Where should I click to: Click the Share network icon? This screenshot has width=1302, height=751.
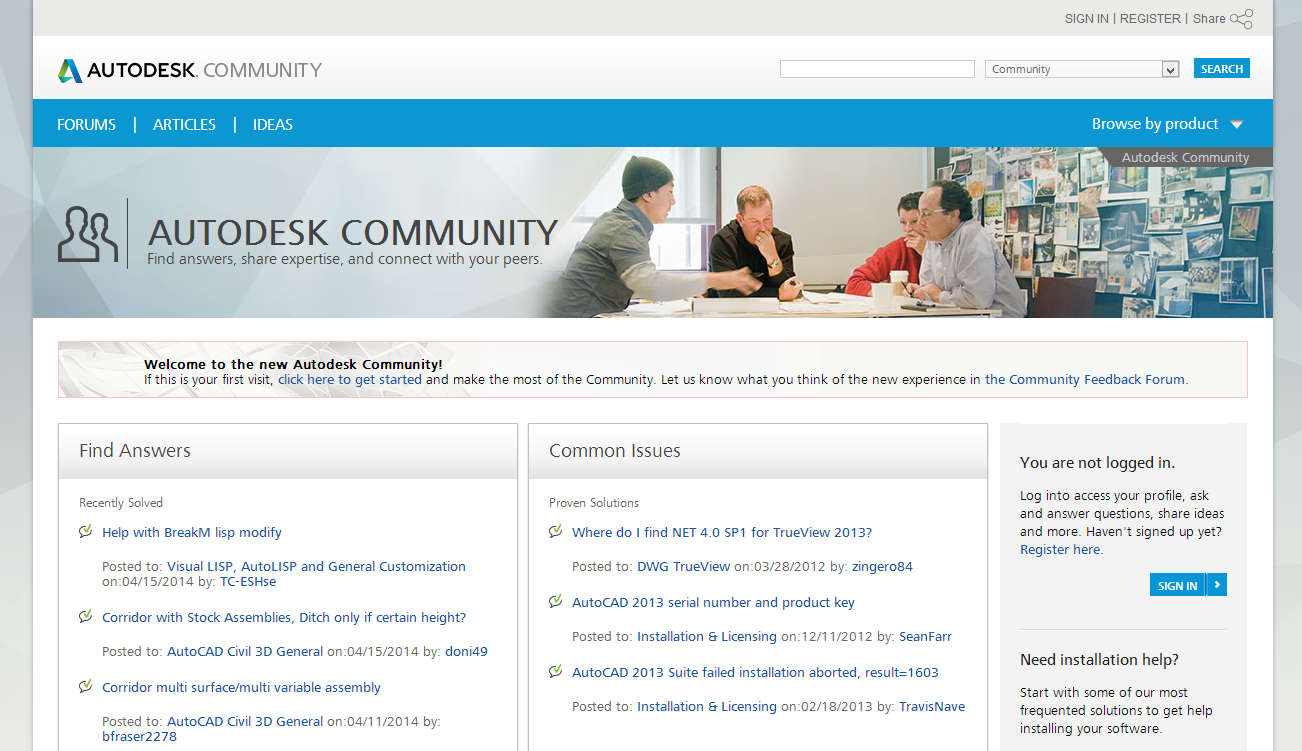(1241, 19)
